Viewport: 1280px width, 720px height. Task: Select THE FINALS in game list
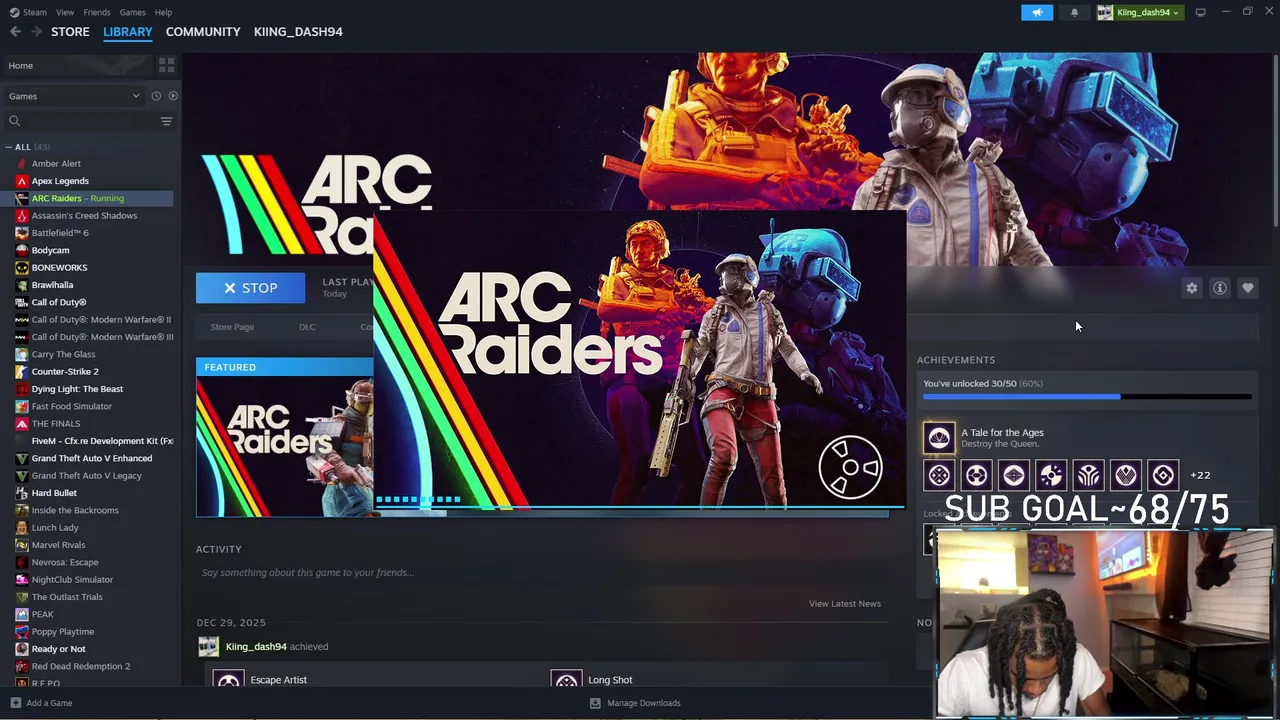(x=56, y=424)
